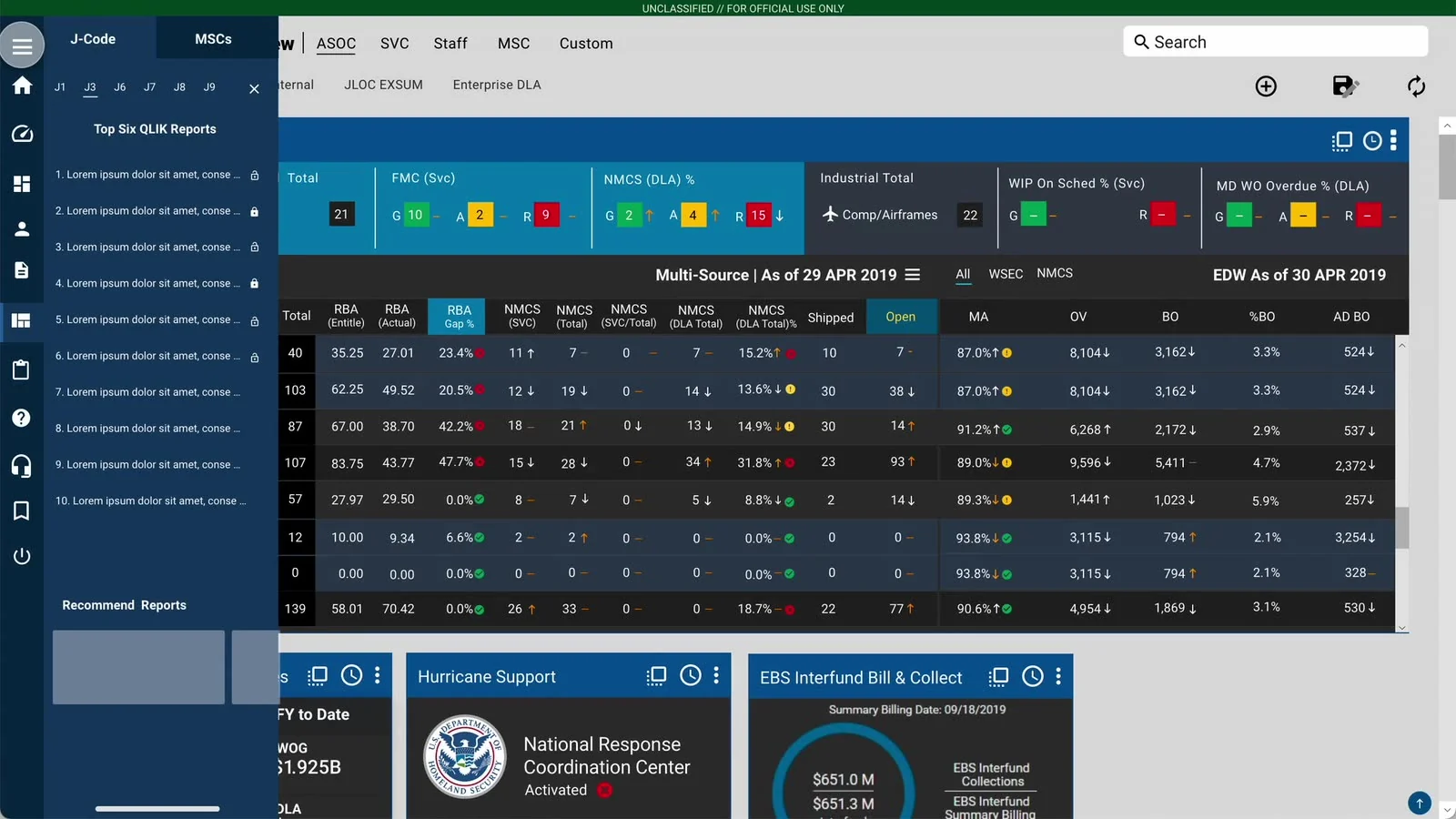1456x819 pixels.
Task: Click green FMC (Svc) 10 indicator
Action: pos(415,215)
